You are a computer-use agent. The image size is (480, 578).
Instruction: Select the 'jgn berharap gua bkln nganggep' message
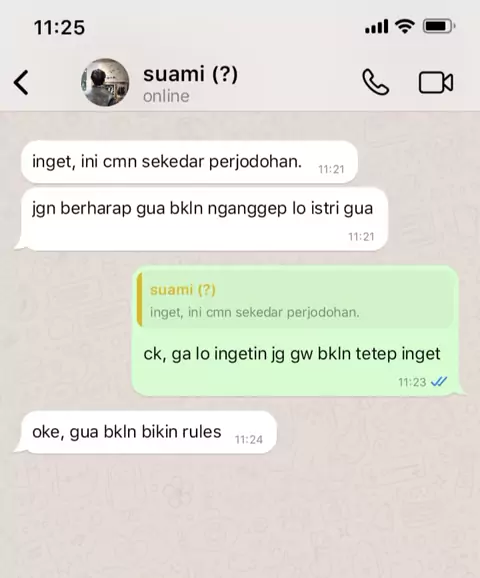point(201,219)
